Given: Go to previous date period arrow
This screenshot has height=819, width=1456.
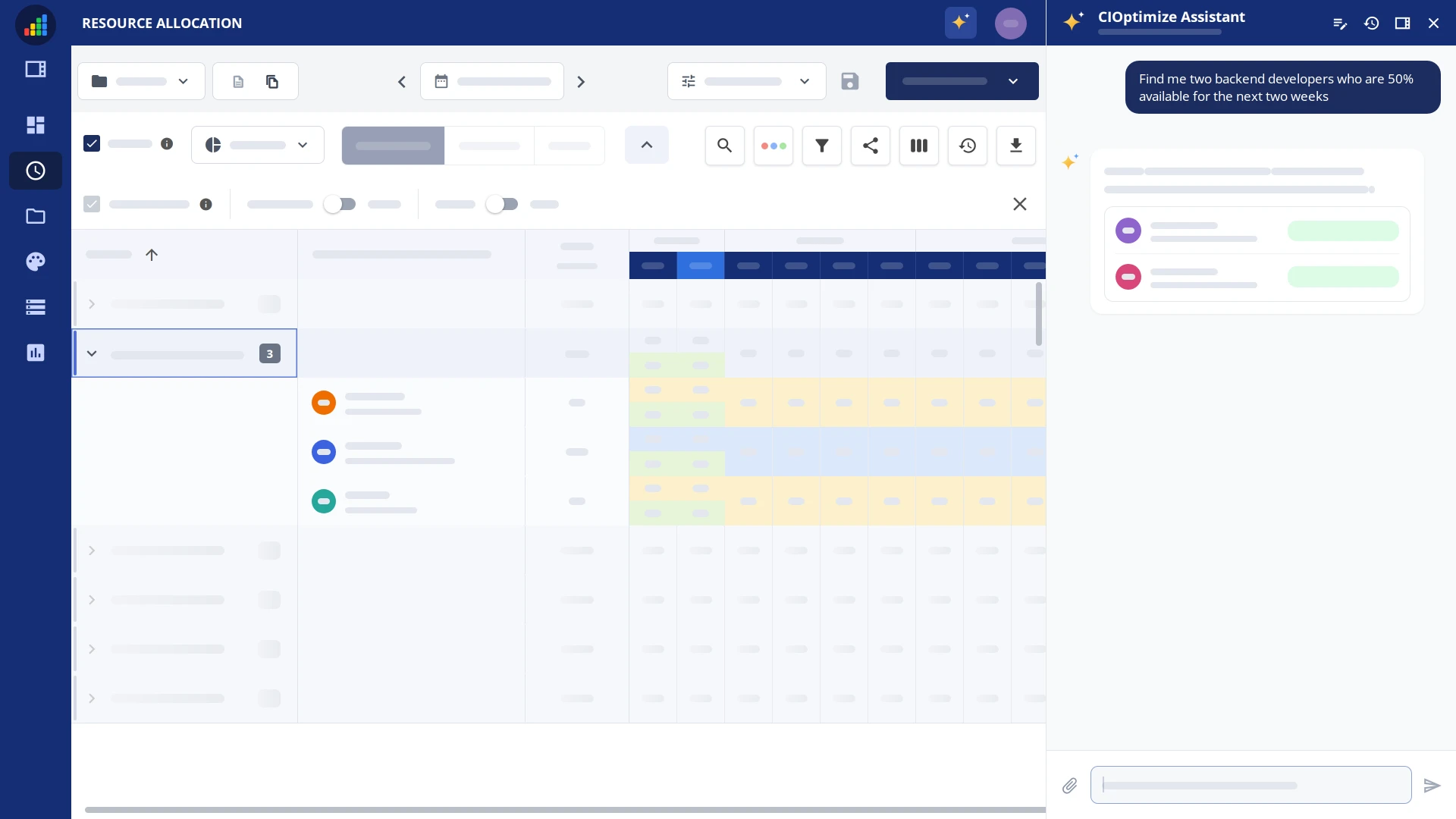Looking at the screenshot, I should [x=402, y=81].
